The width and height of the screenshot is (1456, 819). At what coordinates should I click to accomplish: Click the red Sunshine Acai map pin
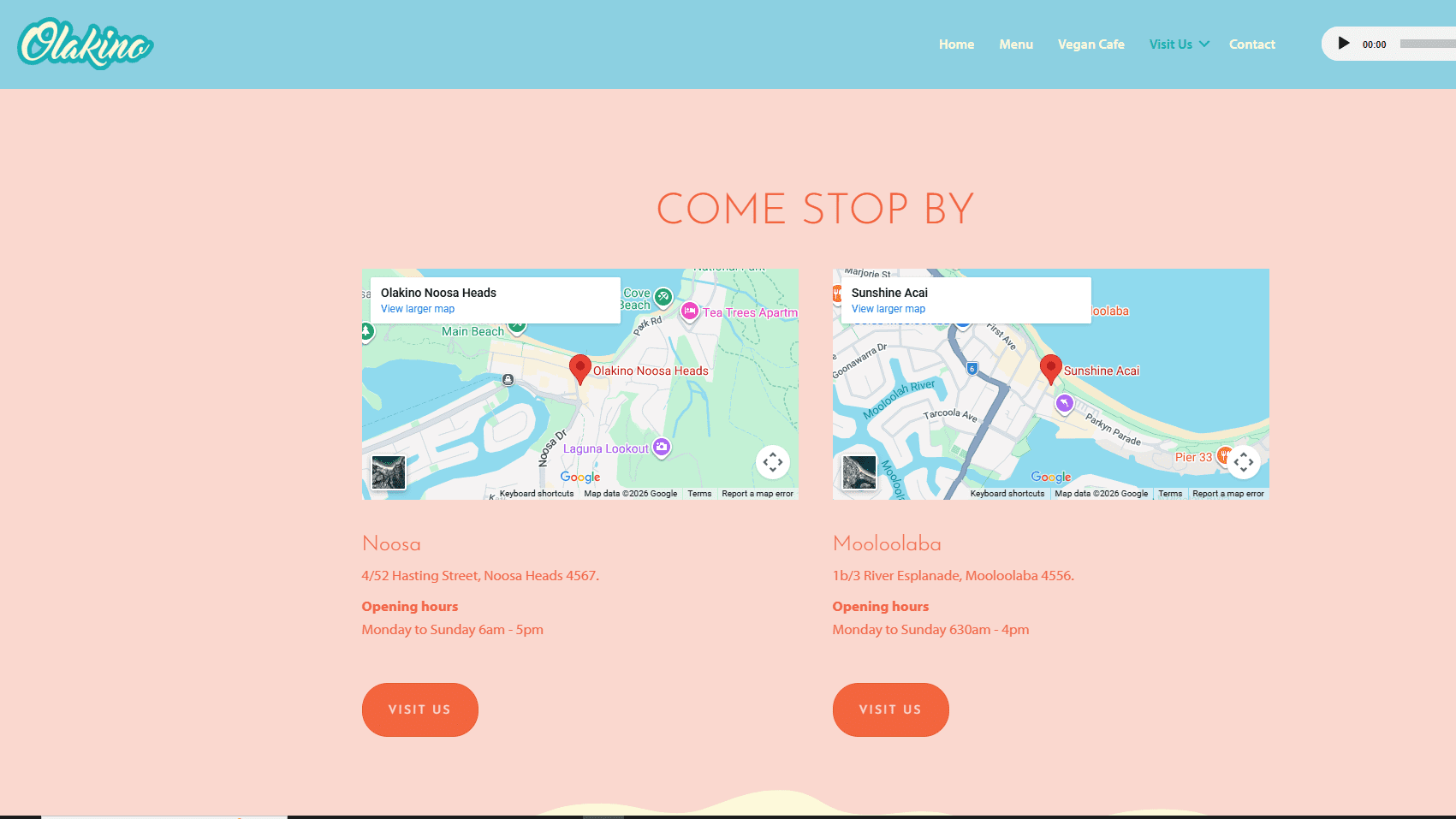point(1051,369)
